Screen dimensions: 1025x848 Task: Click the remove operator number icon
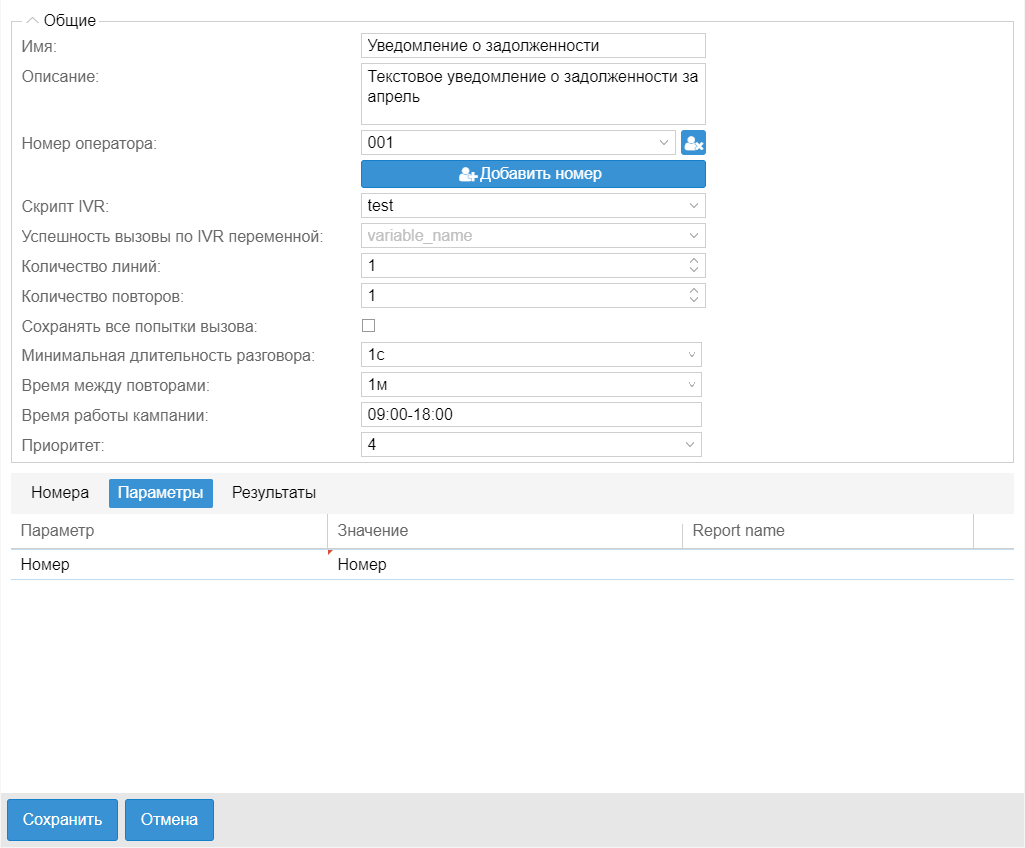[694, 143]
